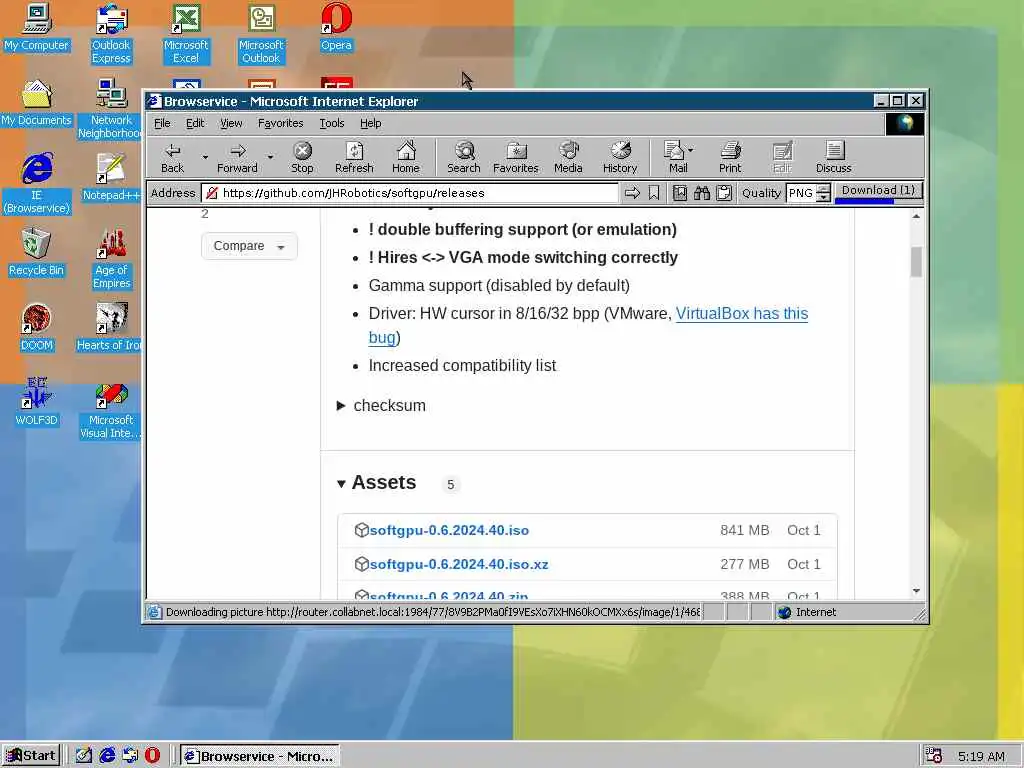This screenshot has height=768, width=1024.
Task: Select the DOOM desktop shortcut
Action: 36,328
